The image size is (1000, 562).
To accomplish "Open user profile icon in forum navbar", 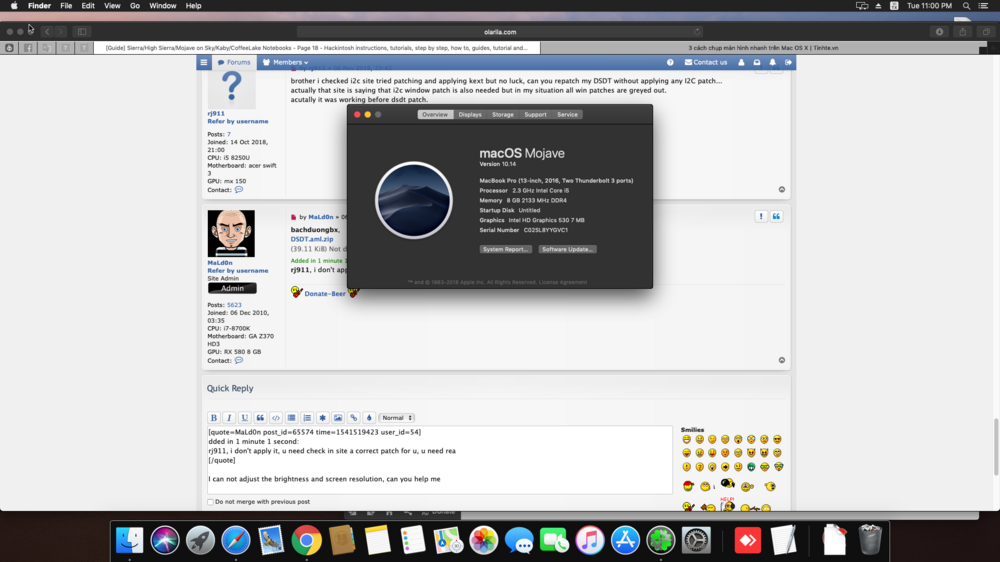I will click(x=741, y=63).
